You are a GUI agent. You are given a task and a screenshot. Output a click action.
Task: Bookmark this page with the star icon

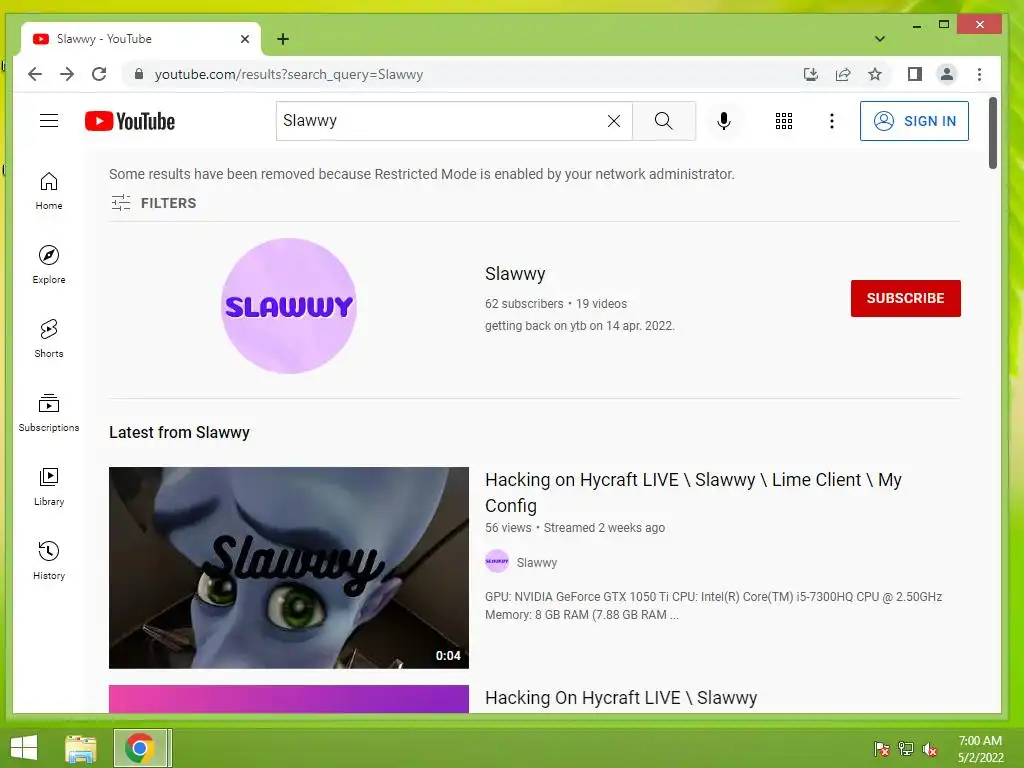pyautogui.click(x=875, y=74)
